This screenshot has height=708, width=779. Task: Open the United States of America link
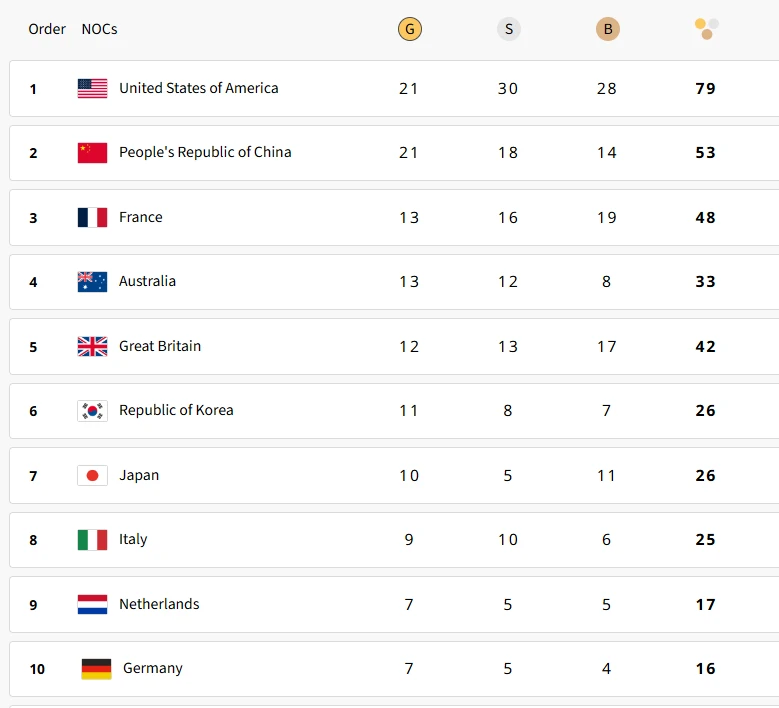coord(198,88)
